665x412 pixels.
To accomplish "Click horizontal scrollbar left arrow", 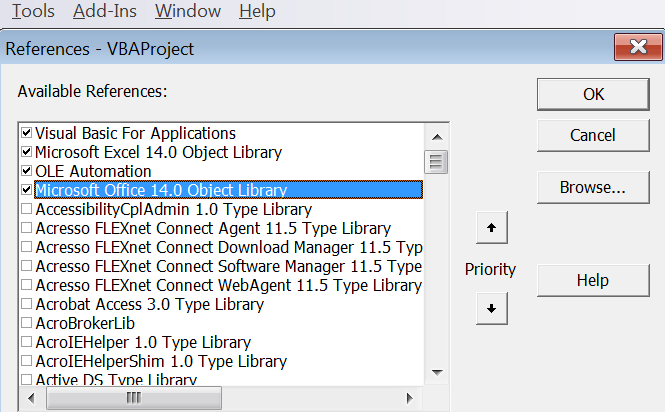I will click(x=31, y=398).
